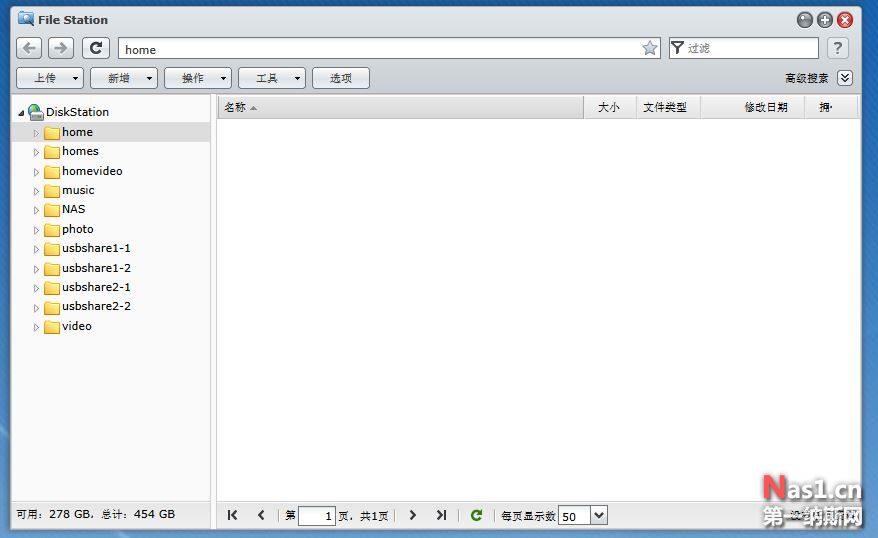
Task: Minimize the File Station window
Action: (x=805, y=20)
